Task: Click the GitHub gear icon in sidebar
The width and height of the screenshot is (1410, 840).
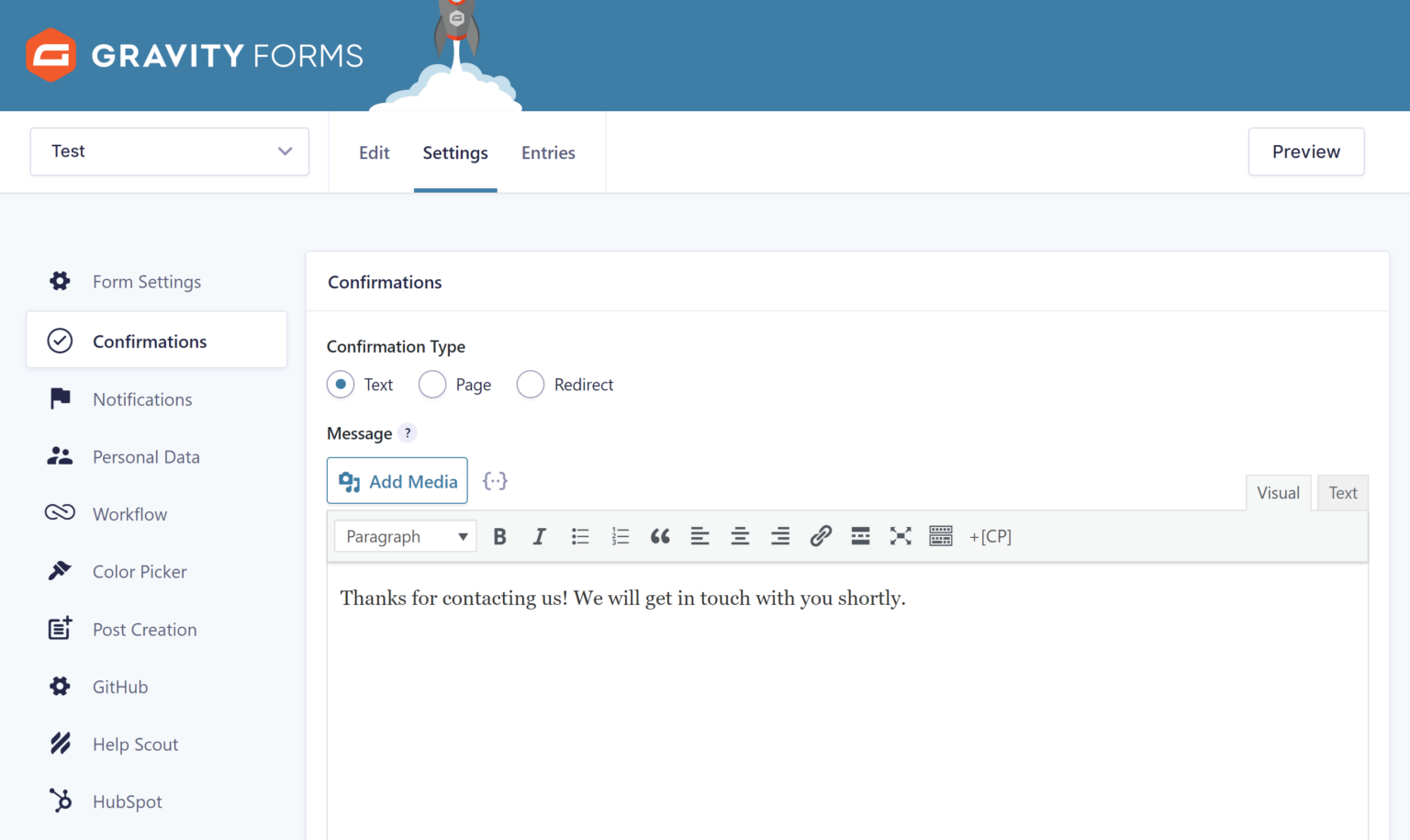Action: click(59, 686)
